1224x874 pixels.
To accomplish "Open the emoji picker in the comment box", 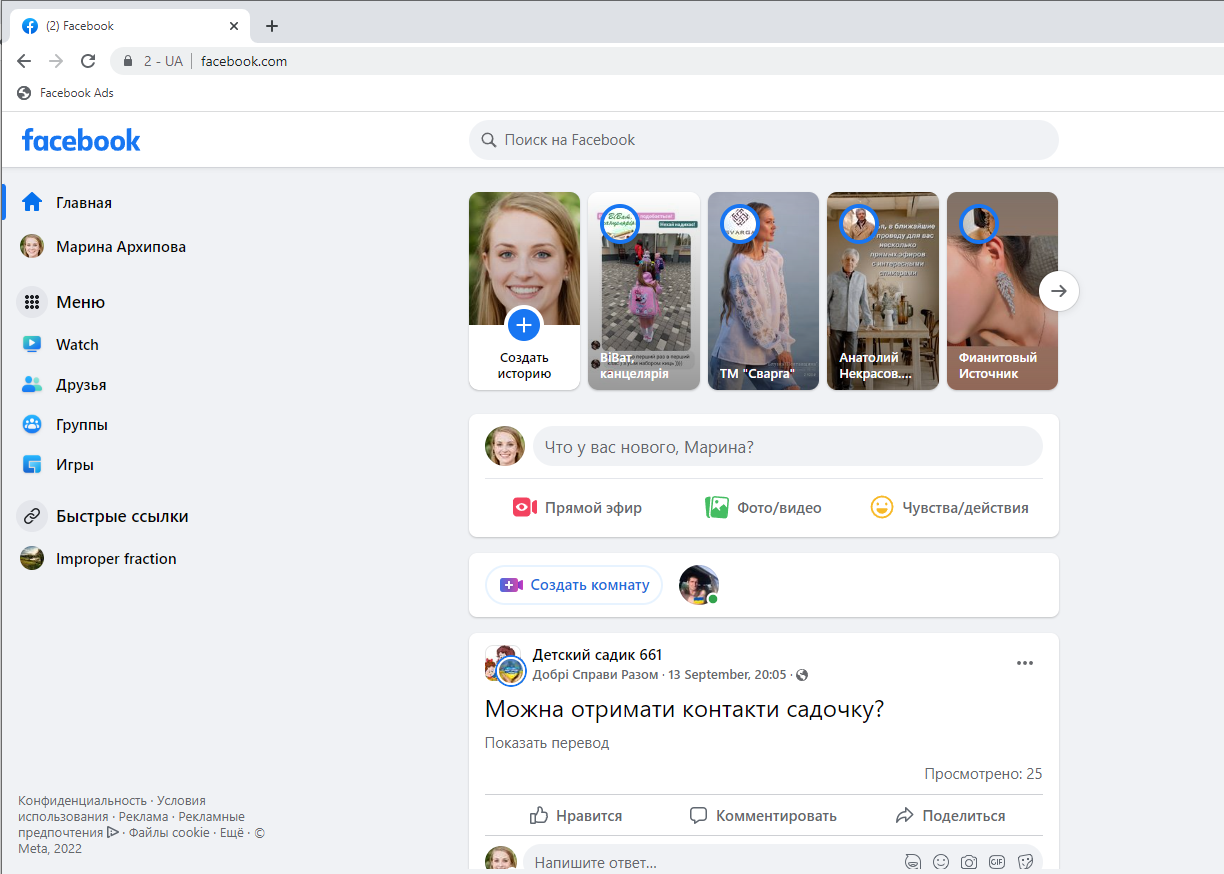I will [x=941, y=861].
